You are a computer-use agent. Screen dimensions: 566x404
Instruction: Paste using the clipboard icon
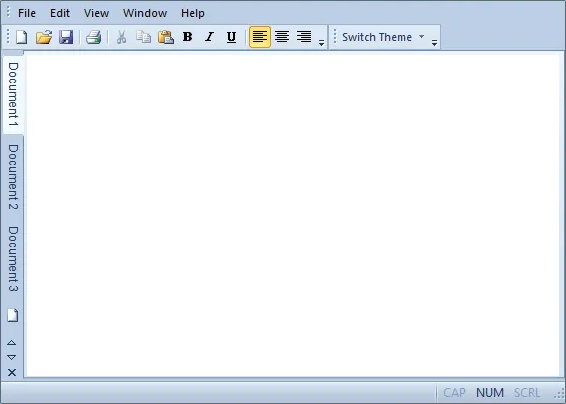pyautogui.click(x=166, y=37)
